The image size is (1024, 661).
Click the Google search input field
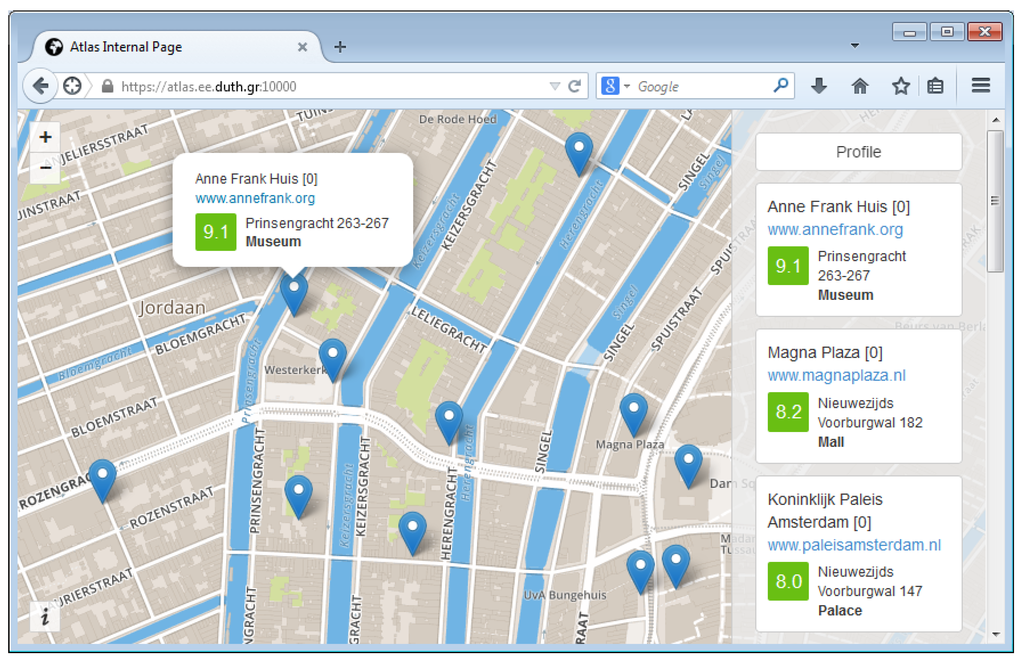click(x=700, y=87)
